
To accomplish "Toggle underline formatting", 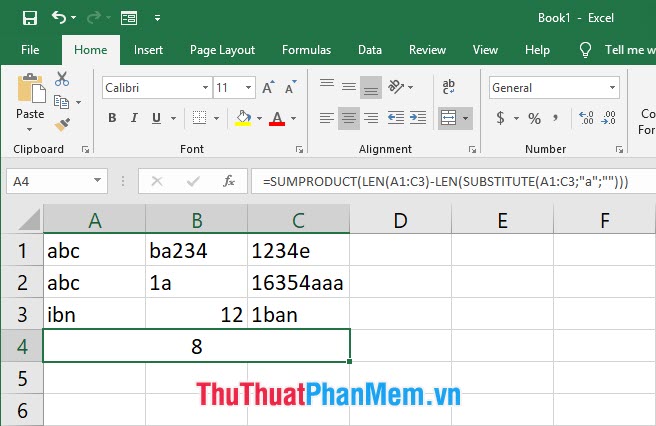I will pos(156,118).
